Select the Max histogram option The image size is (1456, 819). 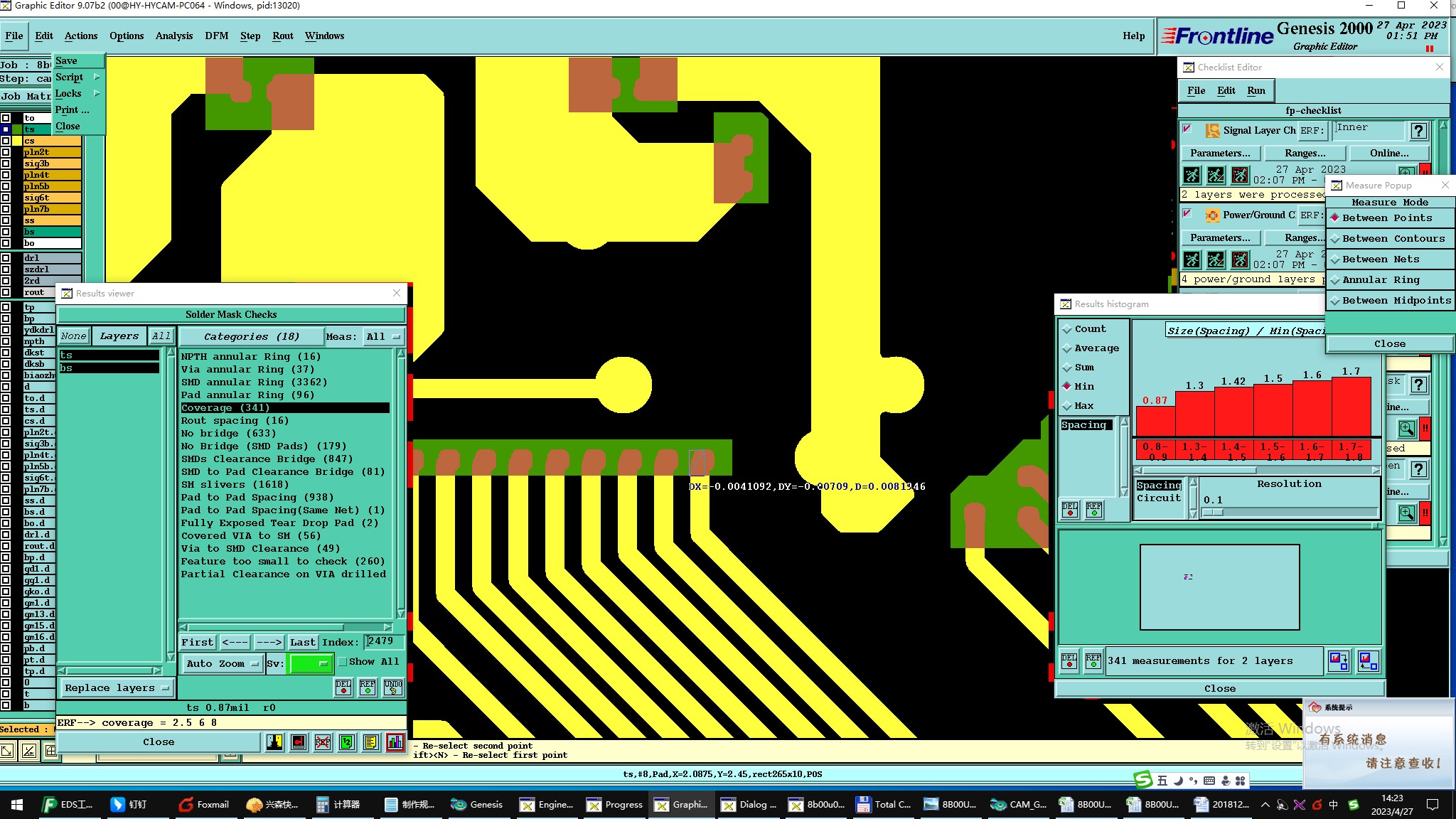[x=1083, y=406]
